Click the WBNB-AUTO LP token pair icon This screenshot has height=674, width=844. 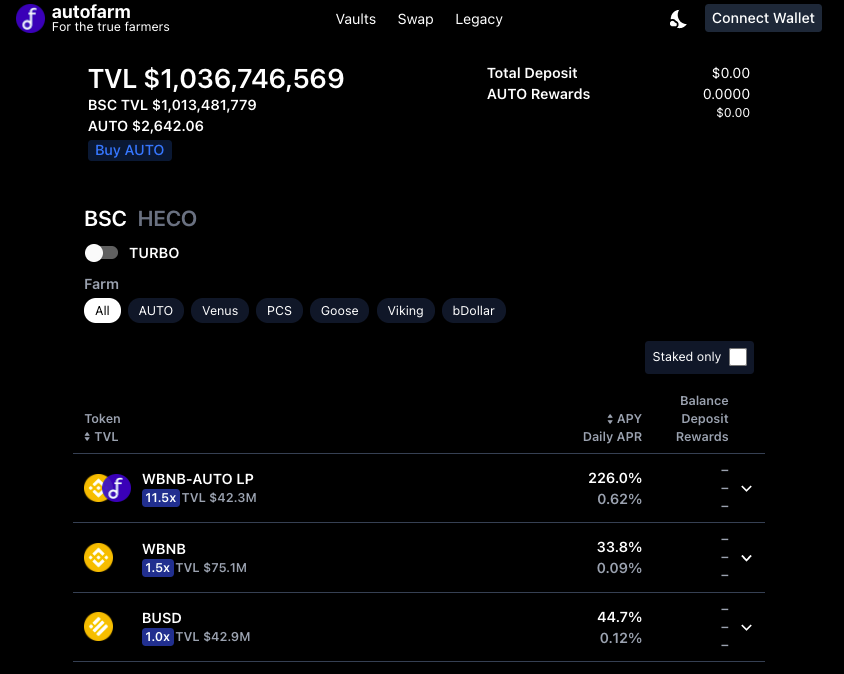pyautogui.click(x=108, y=488)
